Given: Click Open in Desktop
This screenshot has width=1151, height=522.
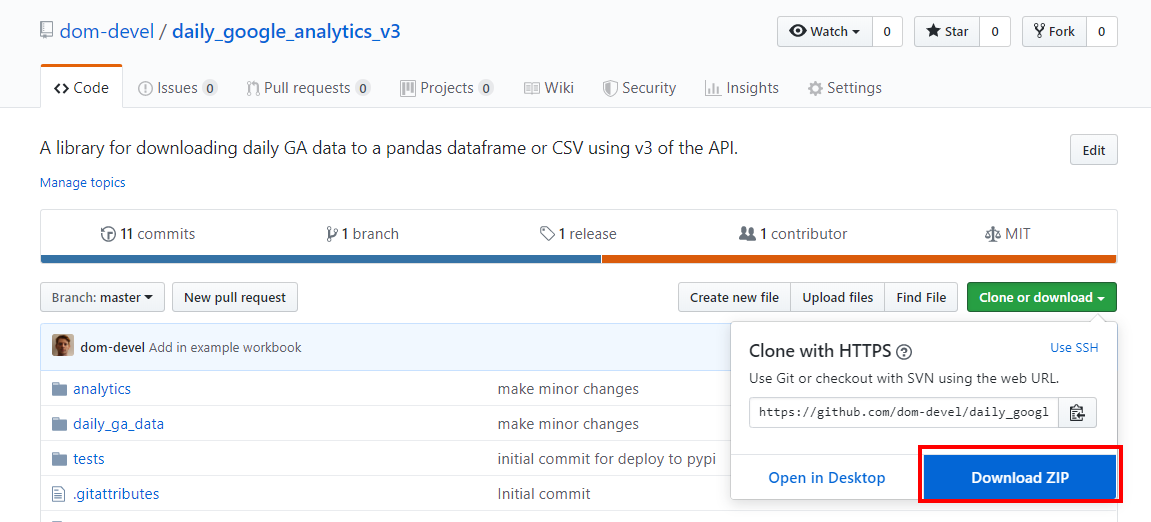Looking at the screenshot, I should pos(827,478).
